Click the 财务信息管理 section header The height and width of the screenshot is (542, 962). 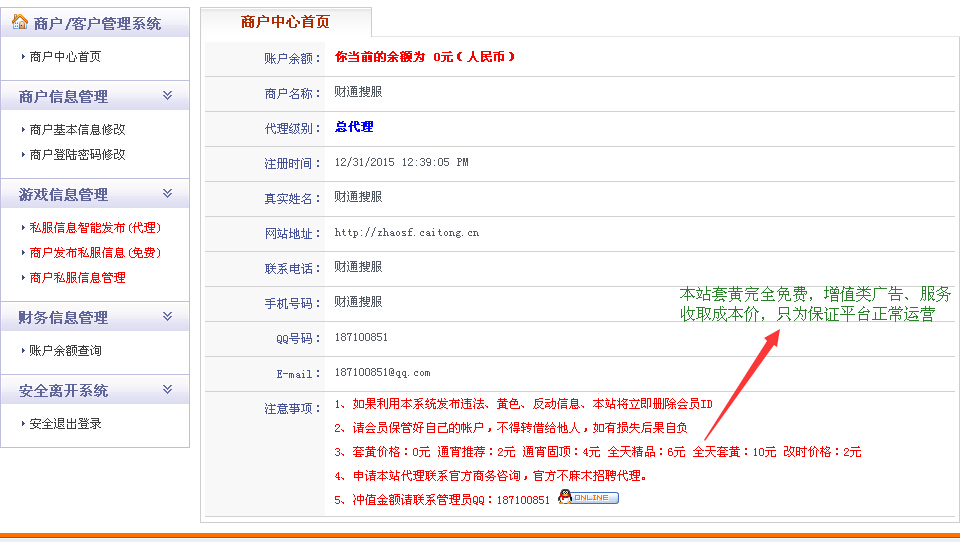pos(95,317)
